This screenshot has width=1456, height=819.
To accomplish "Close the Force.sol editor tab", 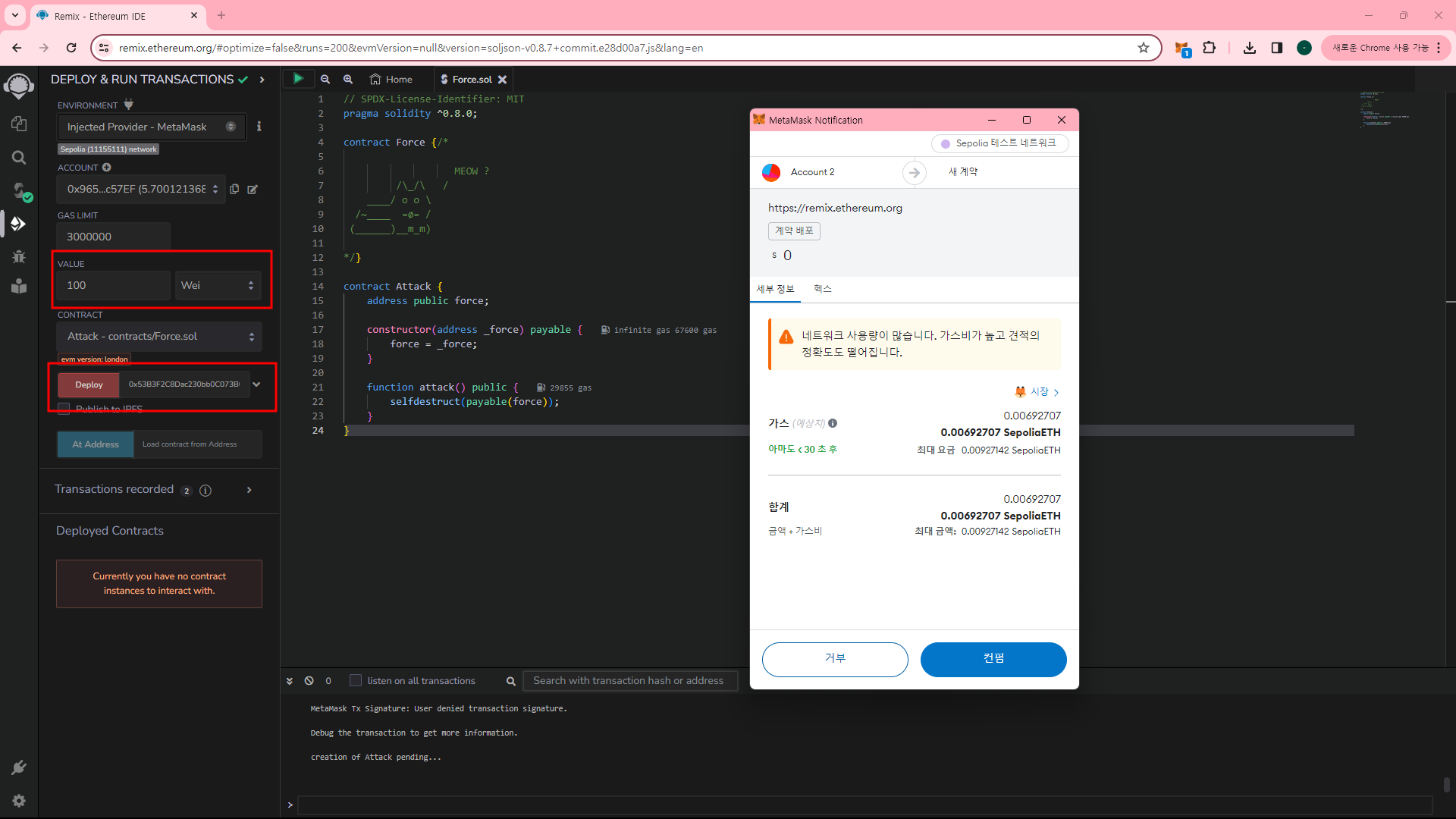I will 502,79.
